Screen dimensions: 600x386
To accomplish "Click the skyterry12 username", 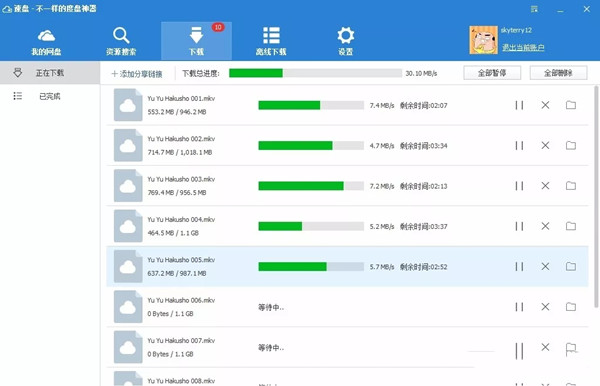I will click(x=516, y=30).
